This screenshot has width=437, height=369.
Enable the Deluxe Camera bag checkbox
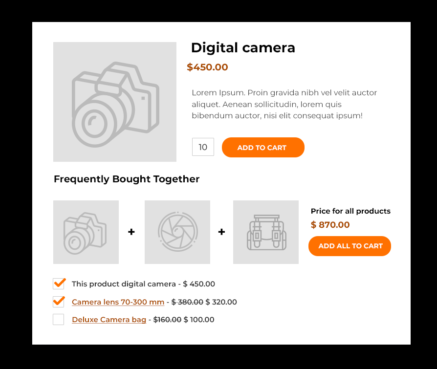[x=58, y=319]
